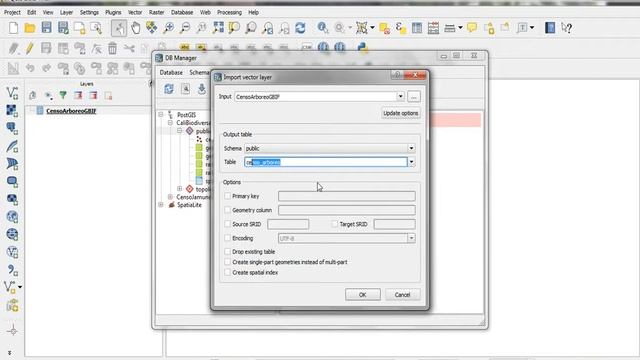Open the Schema dropdown showing public
The image size is (640, 360).
click(x=330, y=148)
